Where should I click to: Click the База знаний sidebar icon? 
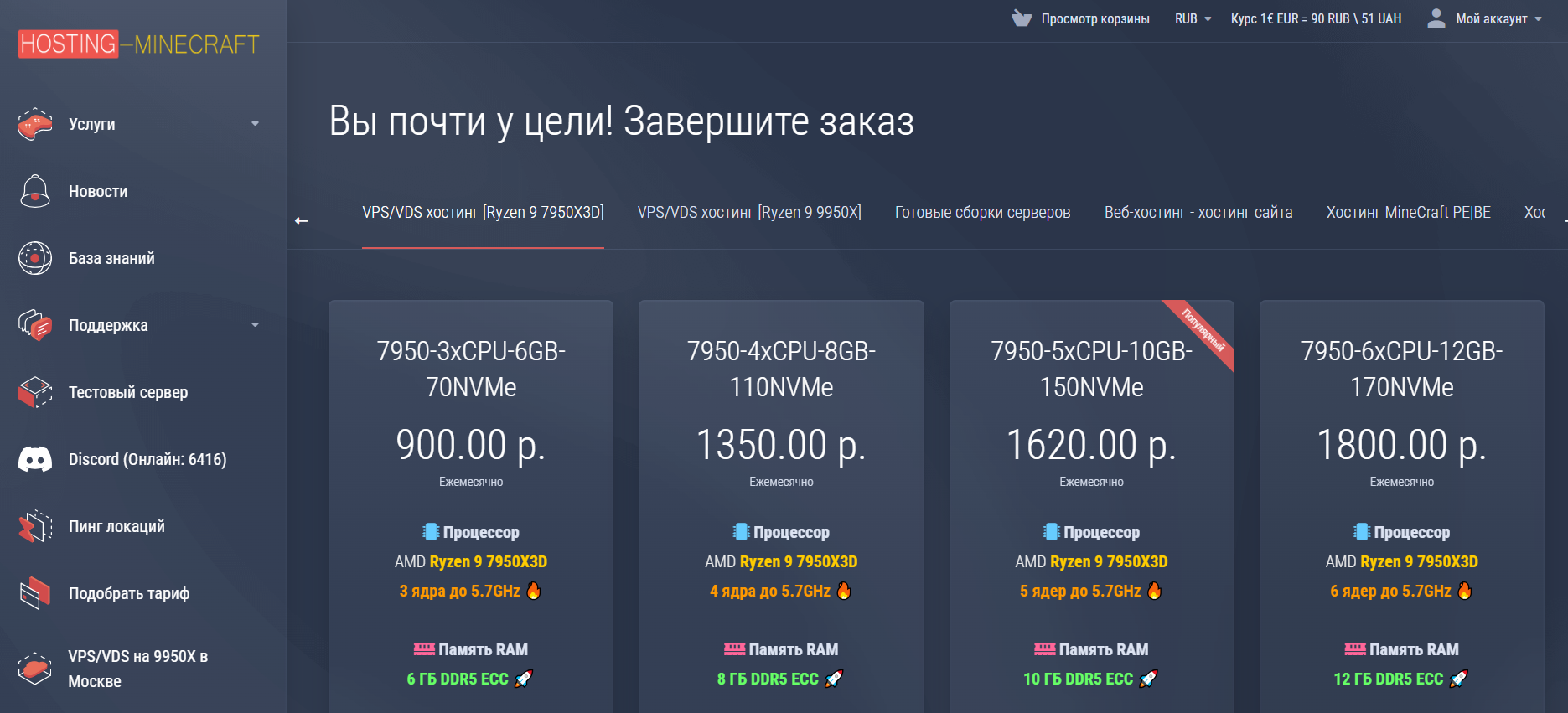35,258
